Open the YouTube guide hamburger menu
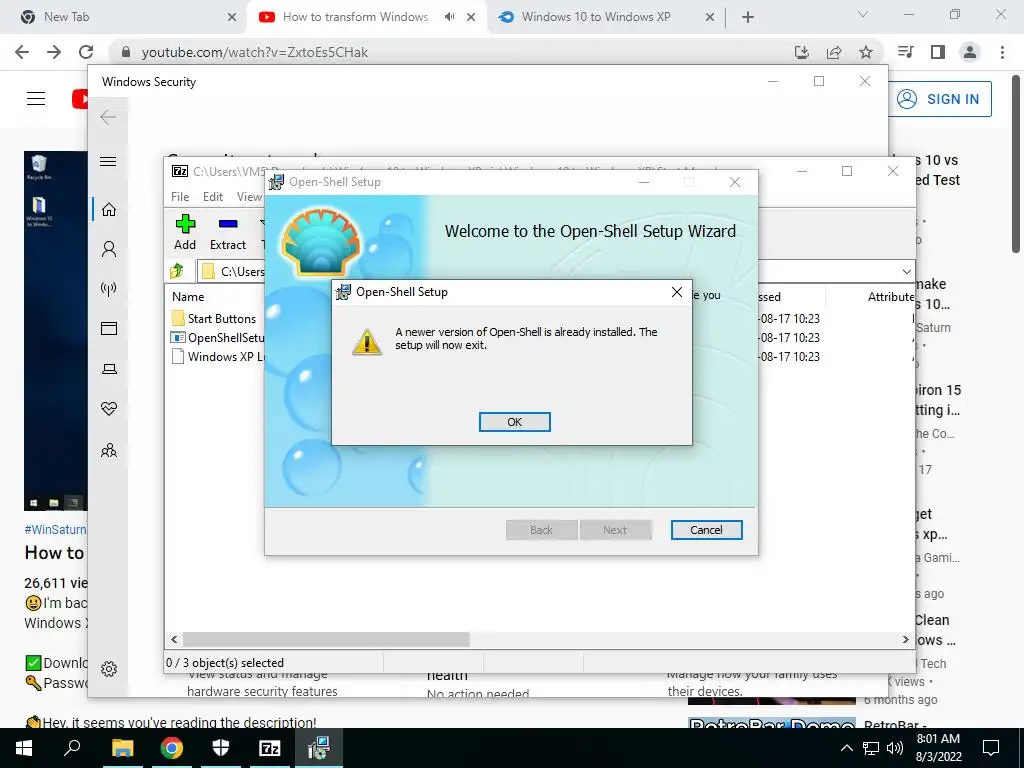Viewport: 1024px width, 768px height. (x=36, y=99)
